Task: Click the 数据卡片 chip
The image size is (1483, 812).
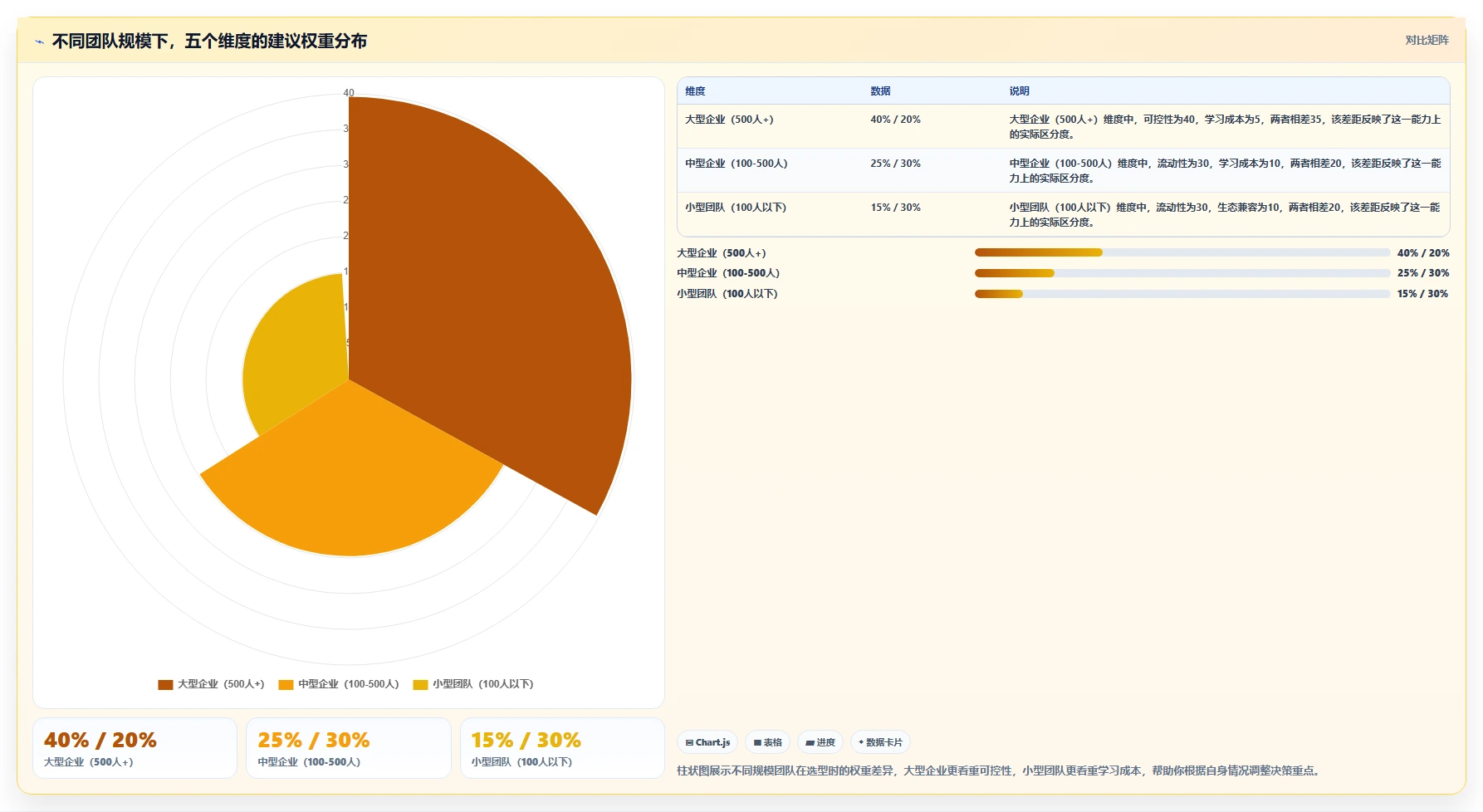Action: click(x=880, y=742)
